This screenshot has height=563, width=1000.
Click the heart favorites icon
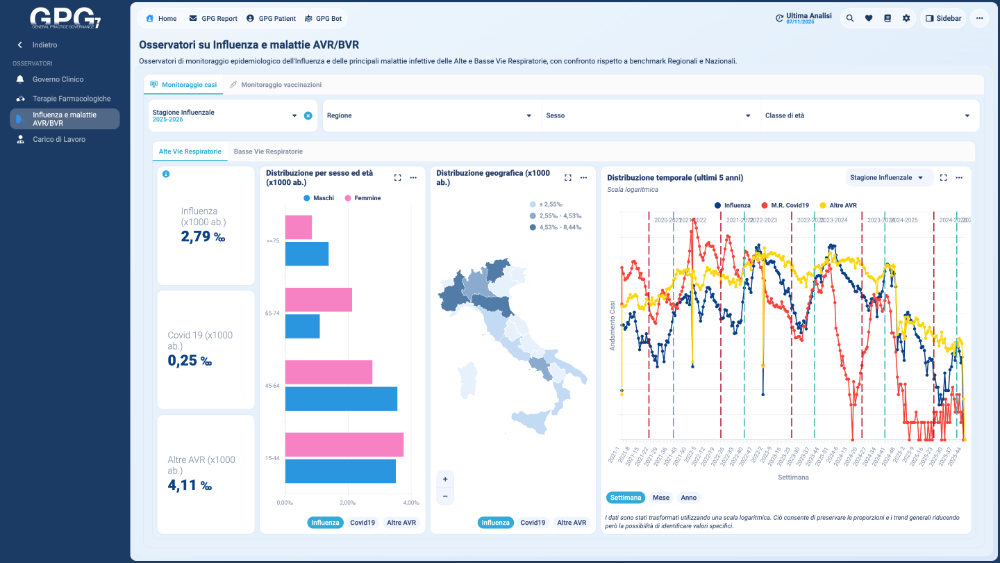pos(868,18)
